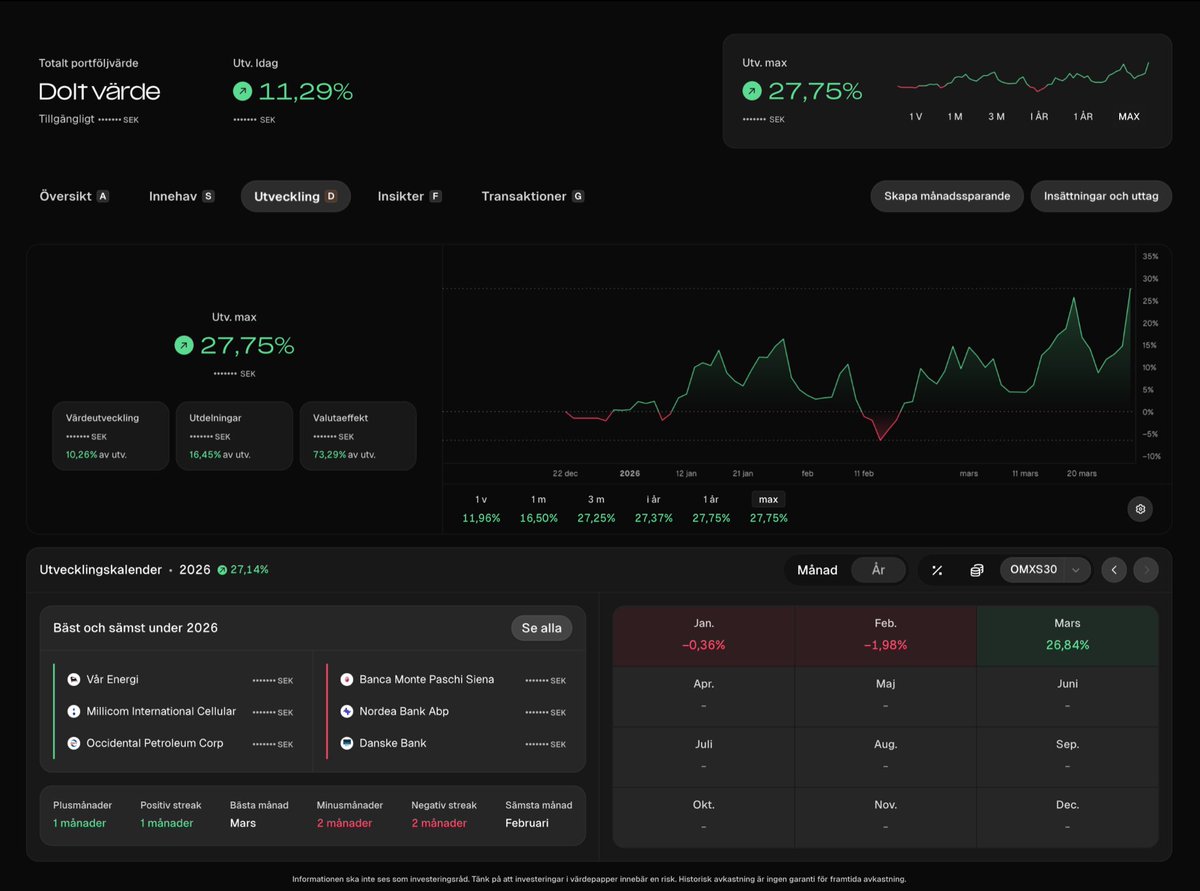
Task: Switch to the Innehav tab
Action: [x=181, y=196]
